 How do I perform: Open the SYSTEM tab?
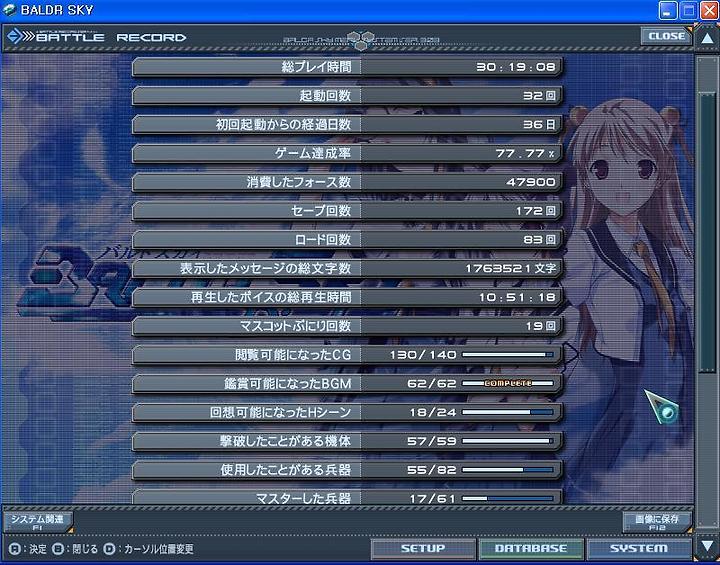639,548
